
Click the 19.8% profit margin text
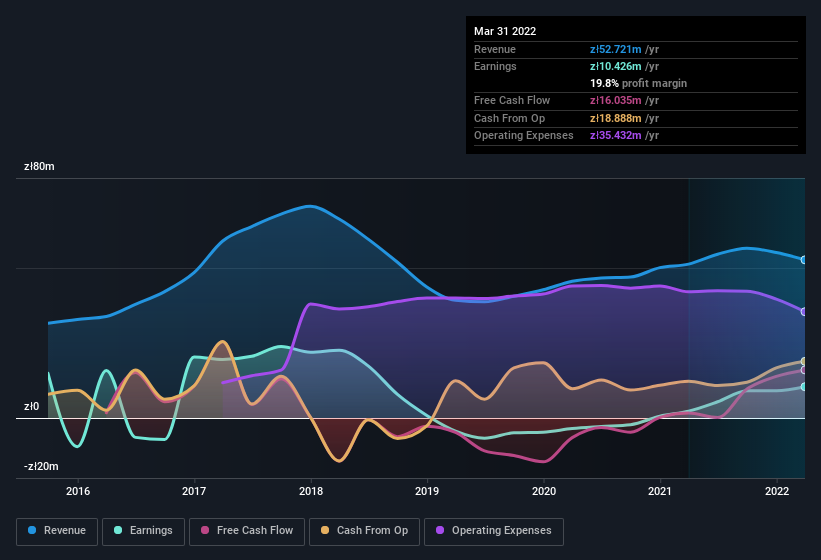point(638,83)
